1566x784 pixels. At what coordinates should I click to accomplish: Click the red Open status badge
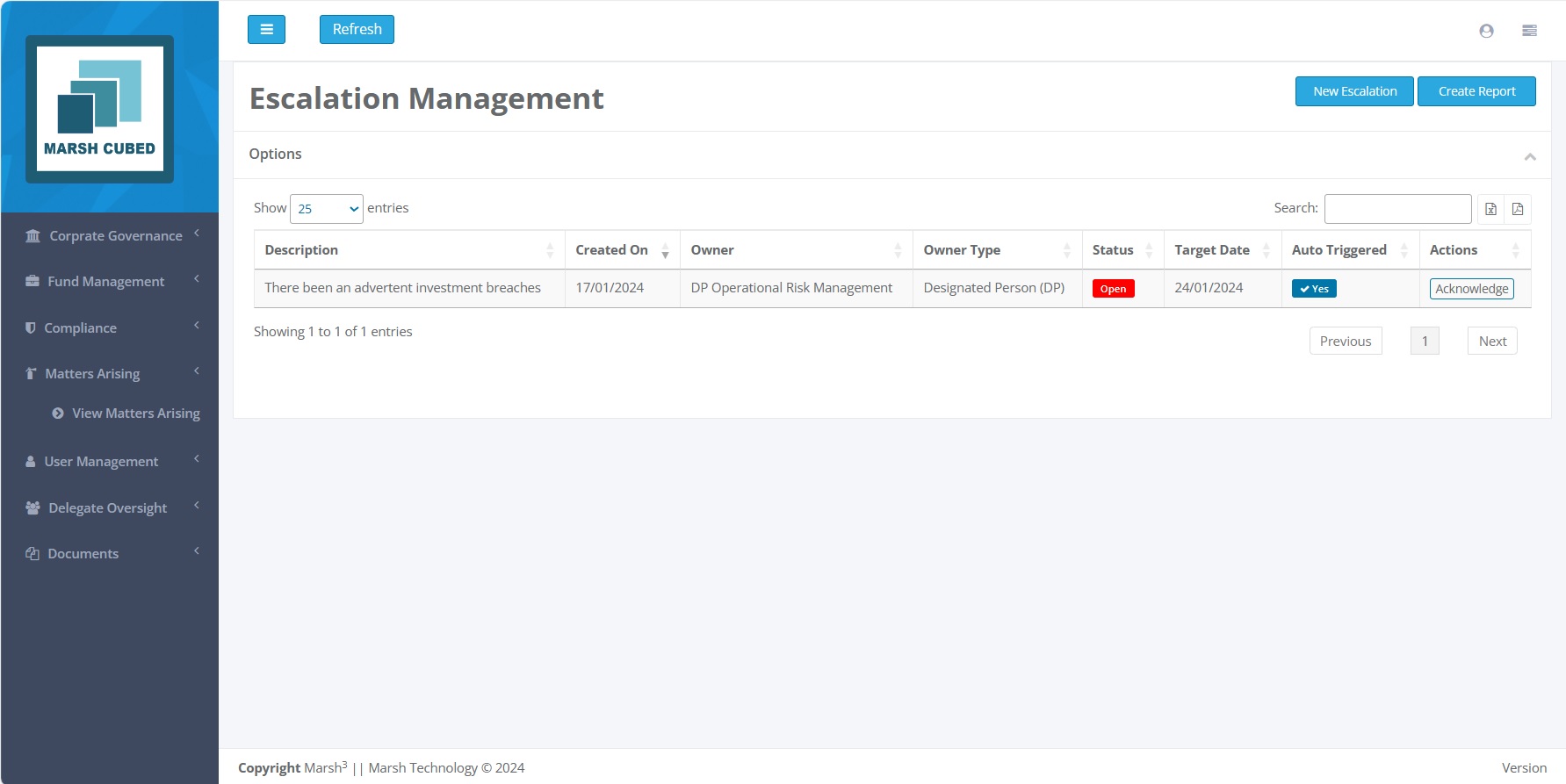coord(1113,289)
